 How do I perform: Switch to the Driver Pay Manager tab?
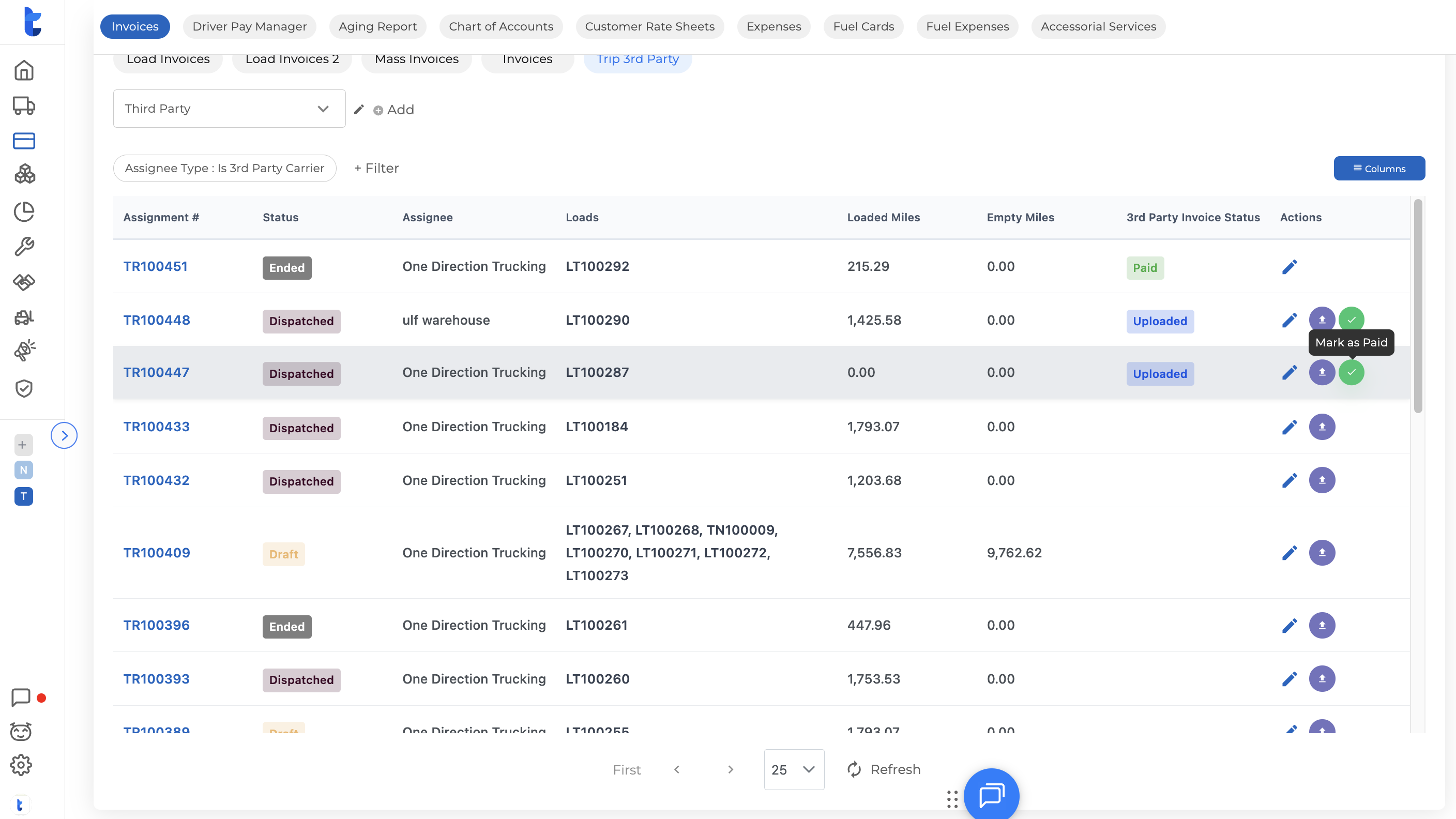click(249, 26)
